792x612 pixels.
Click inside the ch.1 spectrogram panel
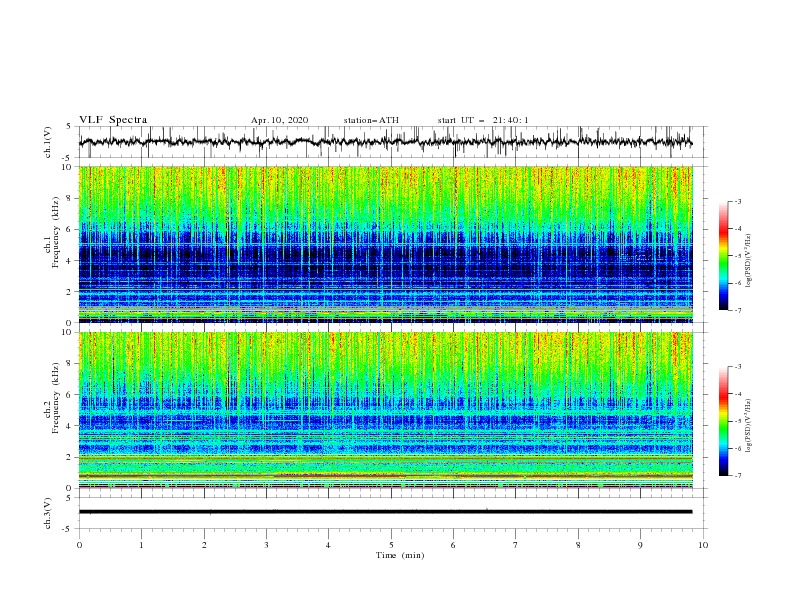pyautogui.click(x=386, y=244)
